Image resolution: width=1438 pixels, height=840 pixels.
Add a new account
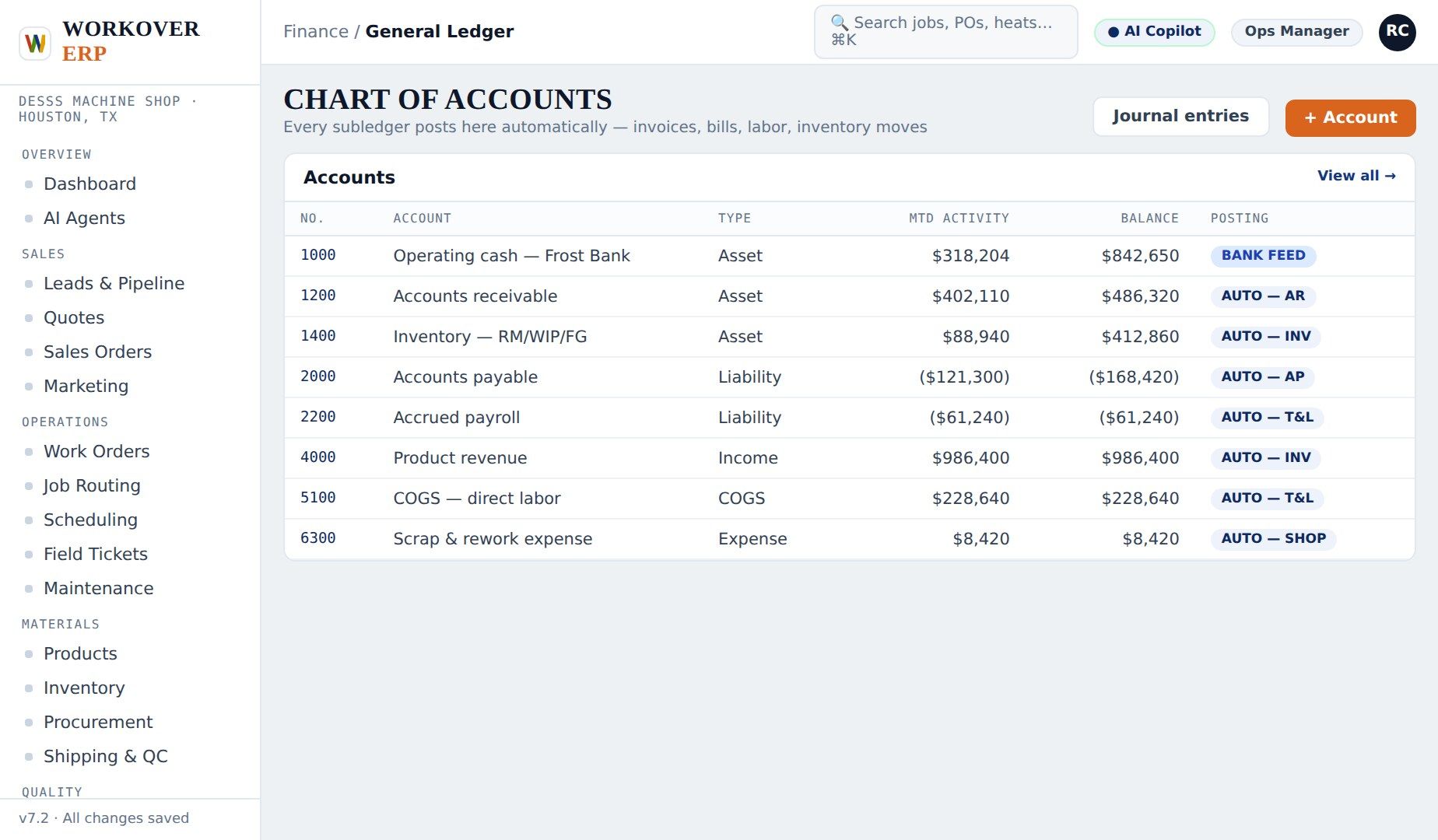(x=1350, y=117)
